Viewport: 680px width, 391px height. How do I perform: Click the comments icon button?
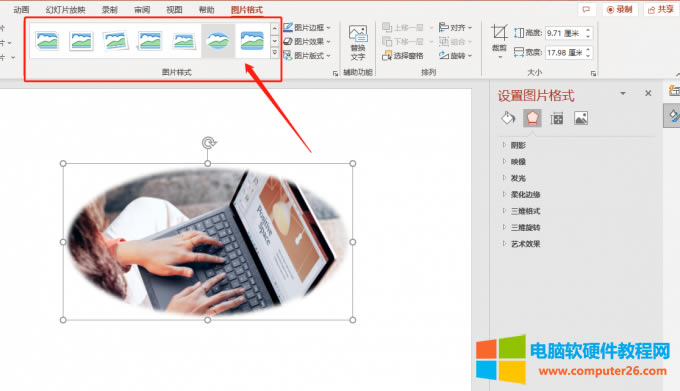586,10
